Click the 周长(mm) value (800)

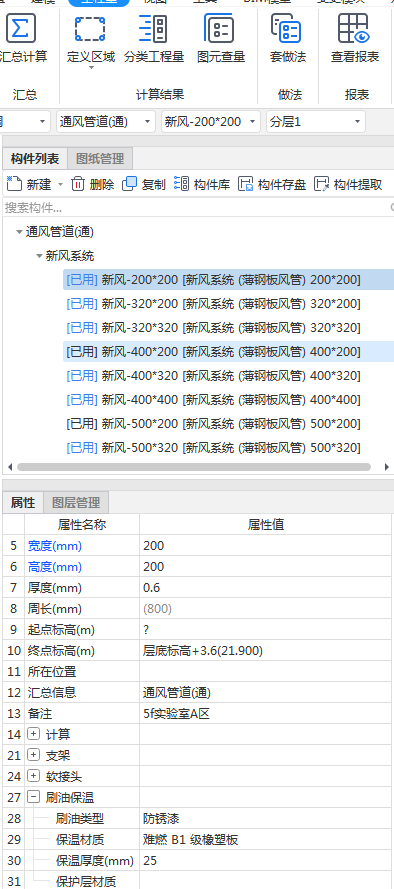click(265, 609)
